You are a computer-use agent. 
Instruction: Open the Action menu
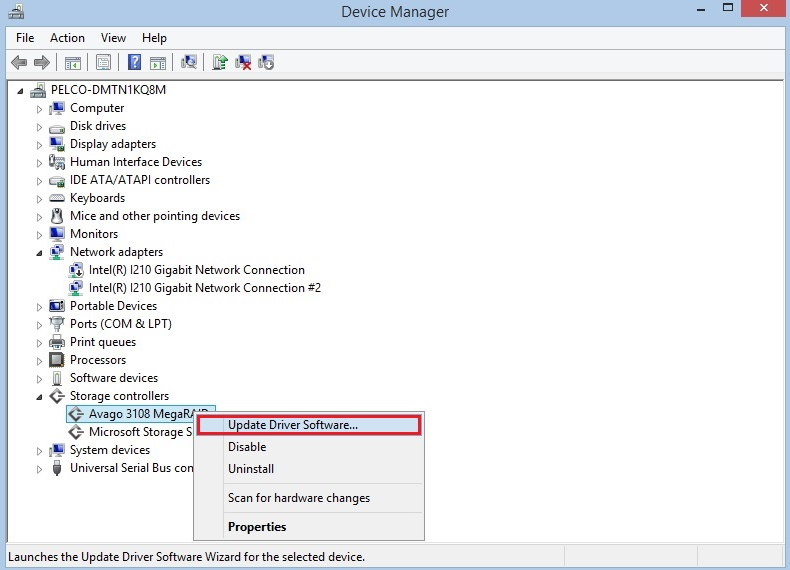67,38
